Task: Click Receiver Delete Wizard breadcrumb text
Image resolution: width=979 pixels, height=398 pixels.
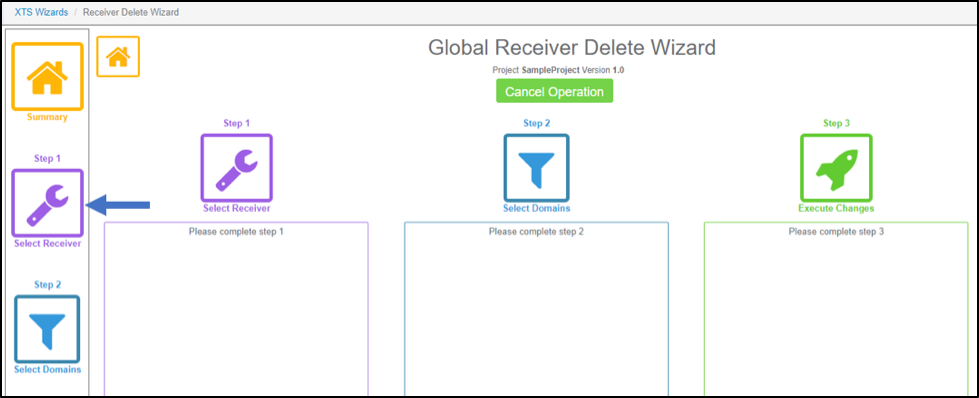Action: click(131, 12)
